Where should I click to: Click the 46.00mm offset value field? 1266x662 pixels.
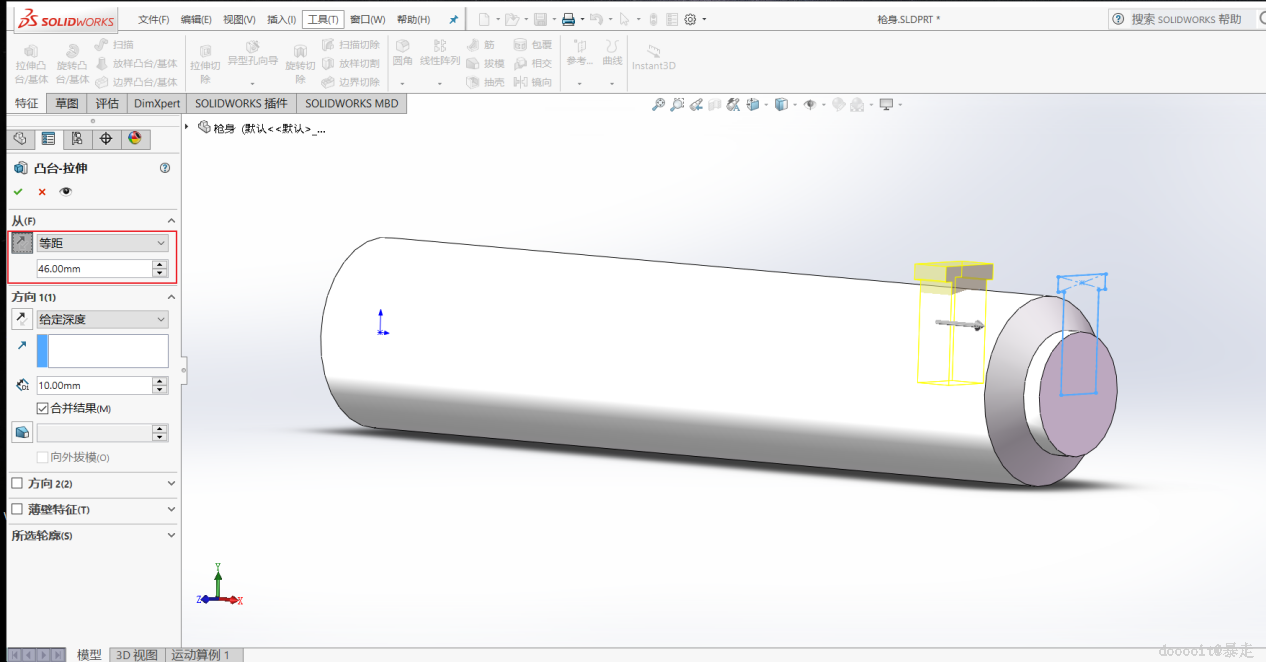[x=93, y=268]
